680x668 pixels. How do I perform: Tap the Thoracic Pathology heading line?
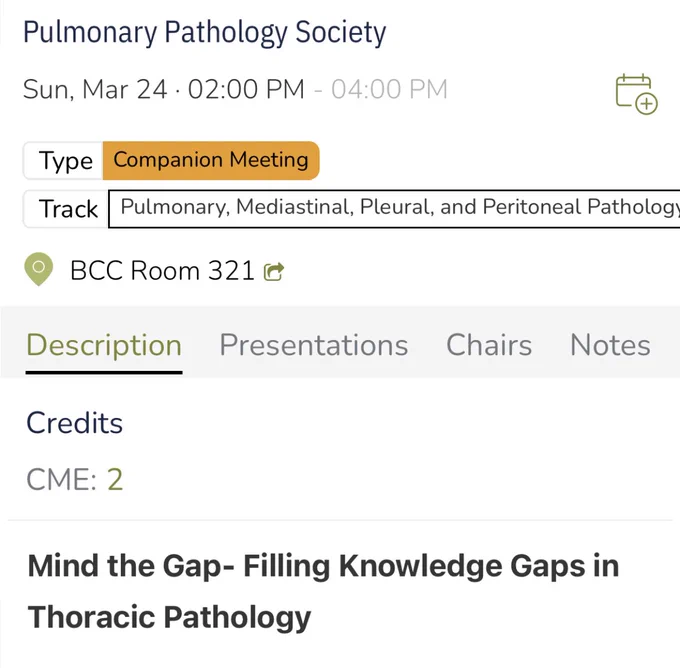[170, 618]
